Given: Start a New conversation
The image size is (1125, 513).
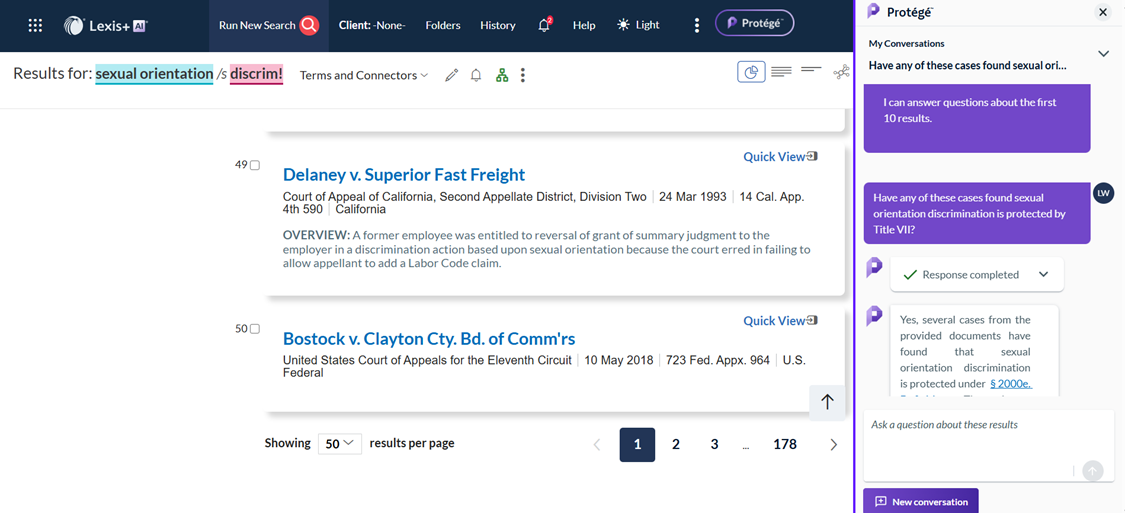Looking at the screenshot, I should coord(921,502).
